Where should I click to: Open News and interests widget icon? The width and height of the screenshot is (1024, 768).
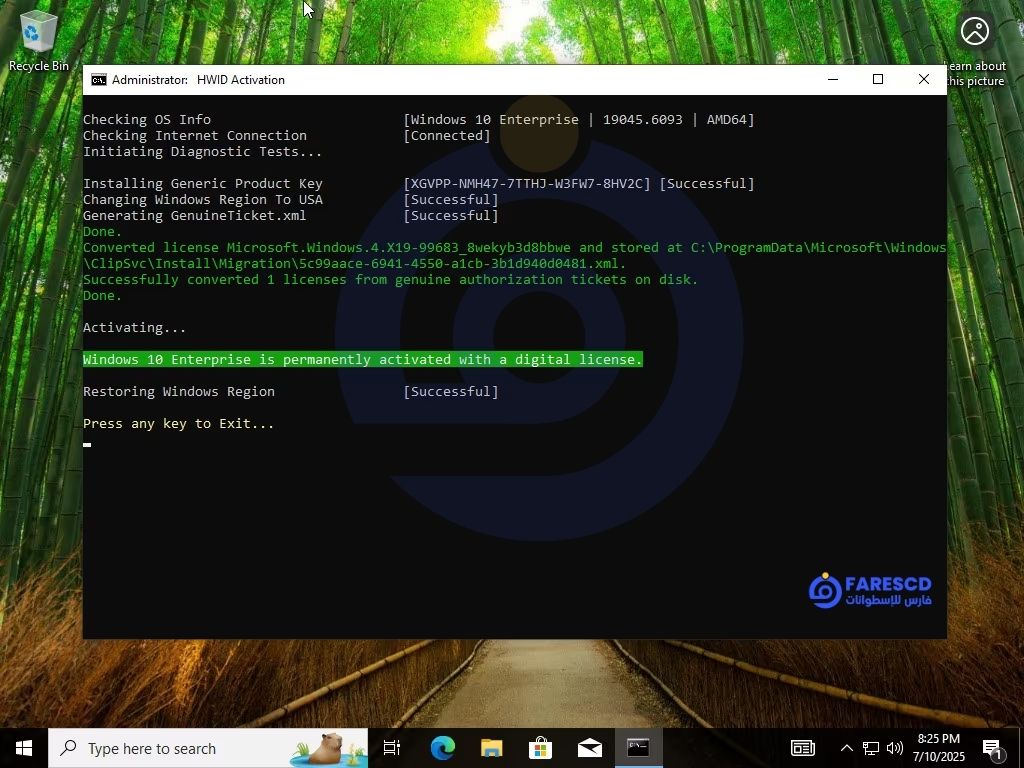tap(803, 748)
